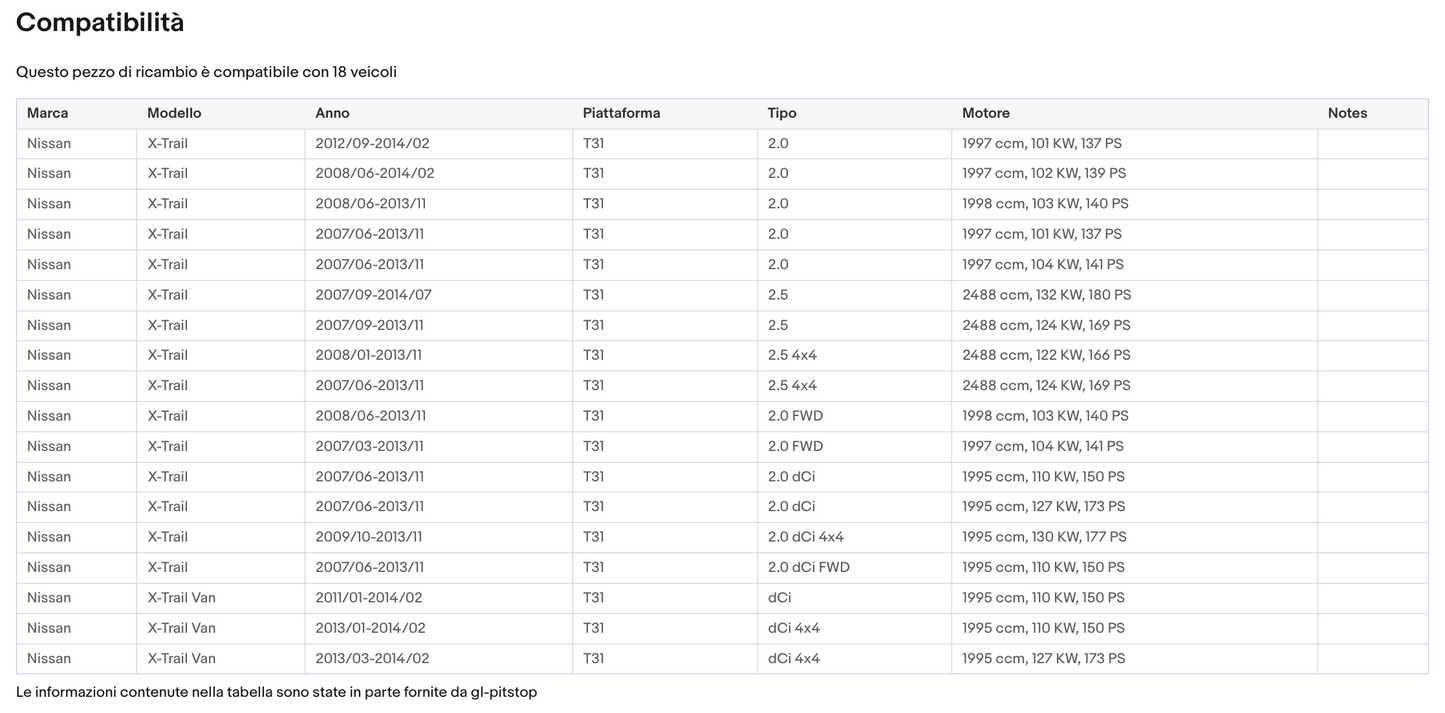The height and width of the screenshot is (713, 1445).
Task: Select the 2.0 dCi FWD type cell
Action: point(808,568)
